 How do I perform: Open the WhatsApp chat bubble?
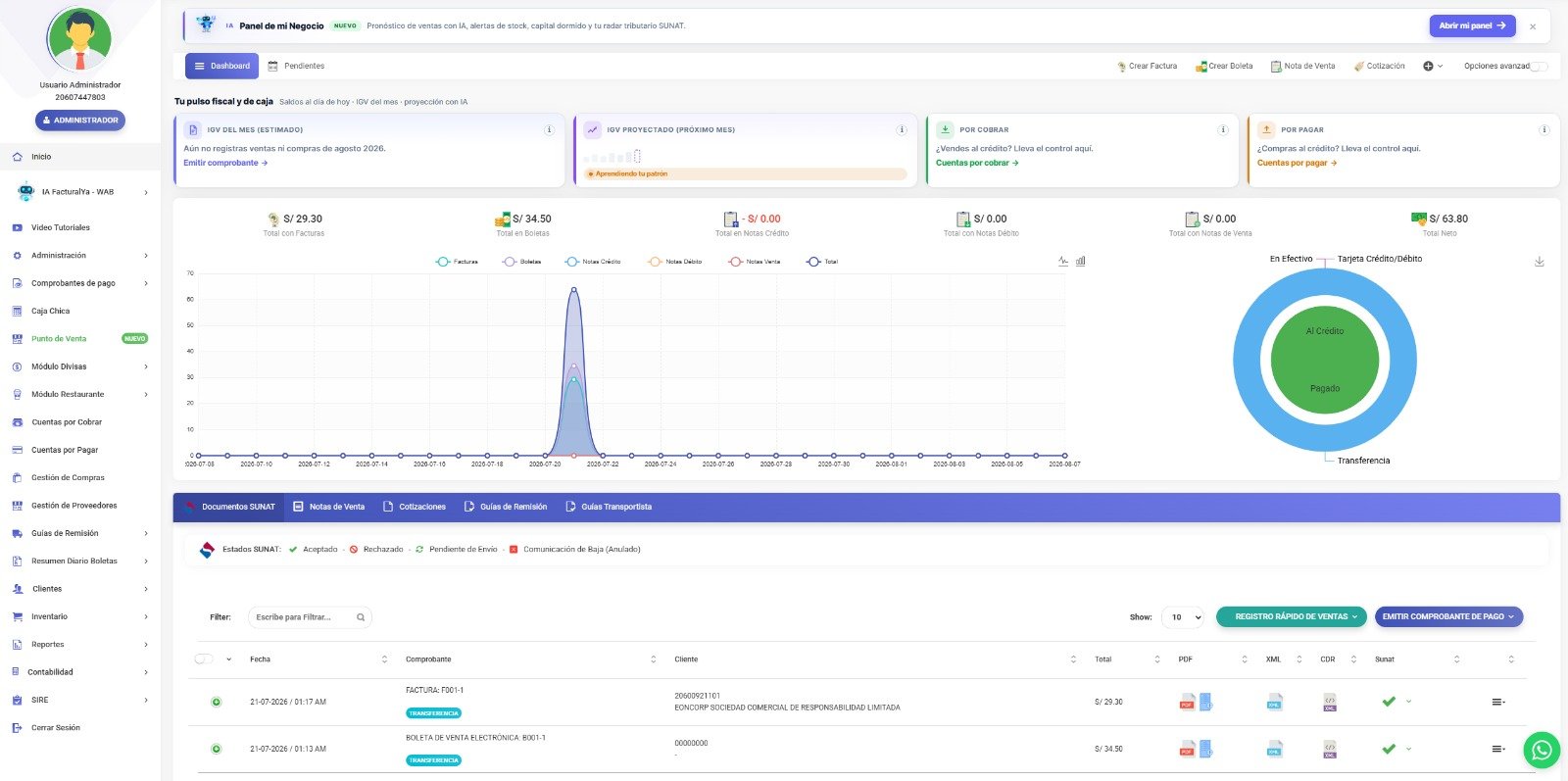point(1542,750)
